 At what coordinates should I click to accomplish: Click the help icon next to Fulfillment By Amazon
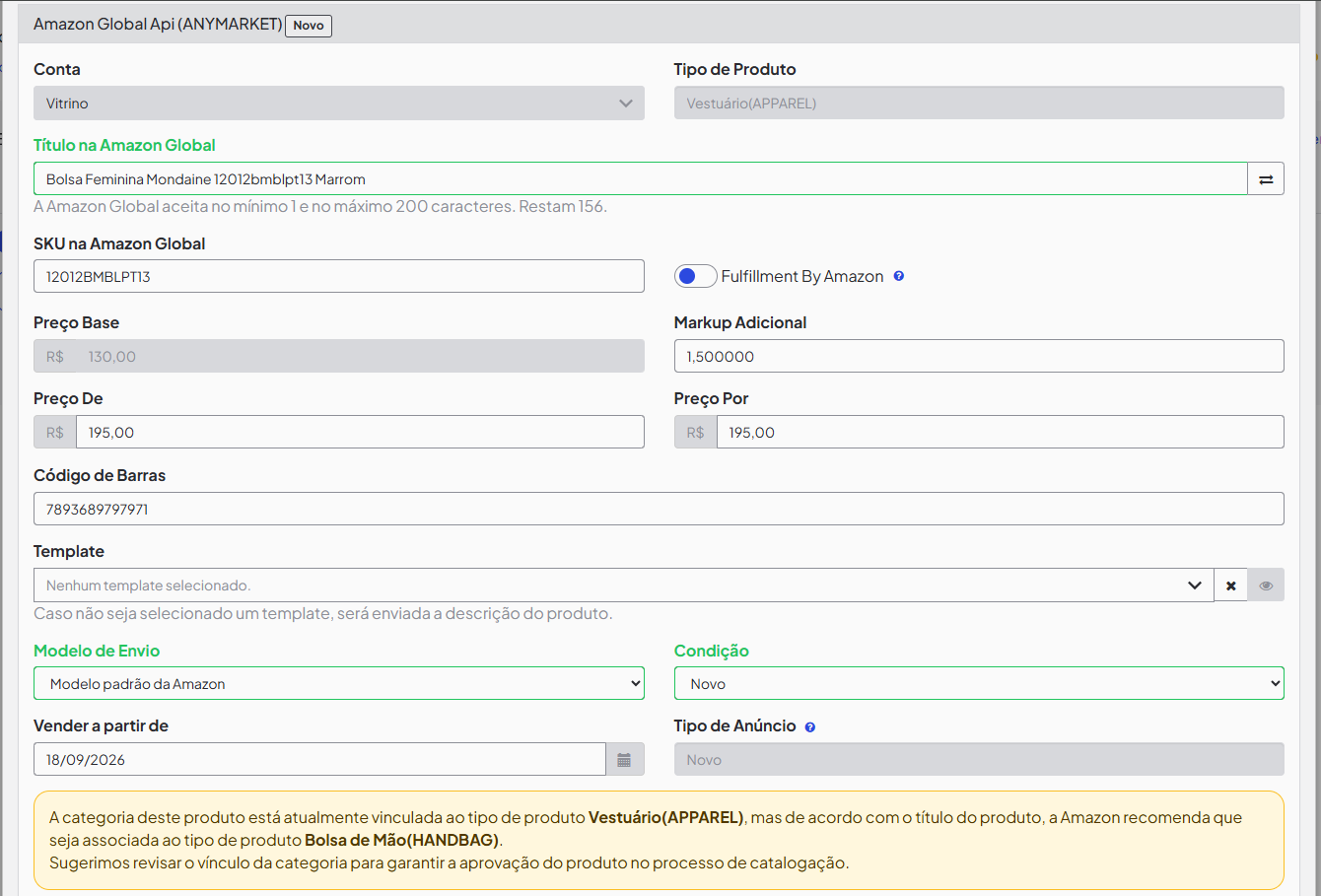898,276
